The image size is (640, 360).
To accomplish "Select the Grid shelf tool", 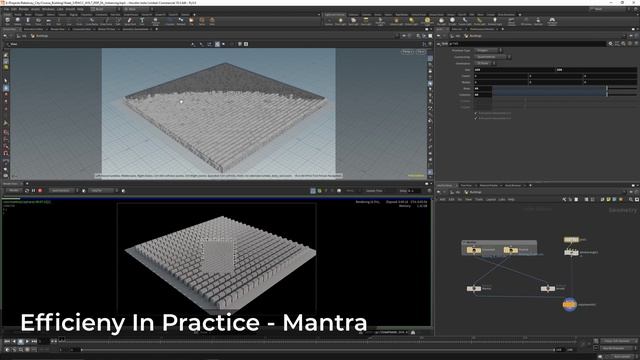I will point(48,21).
